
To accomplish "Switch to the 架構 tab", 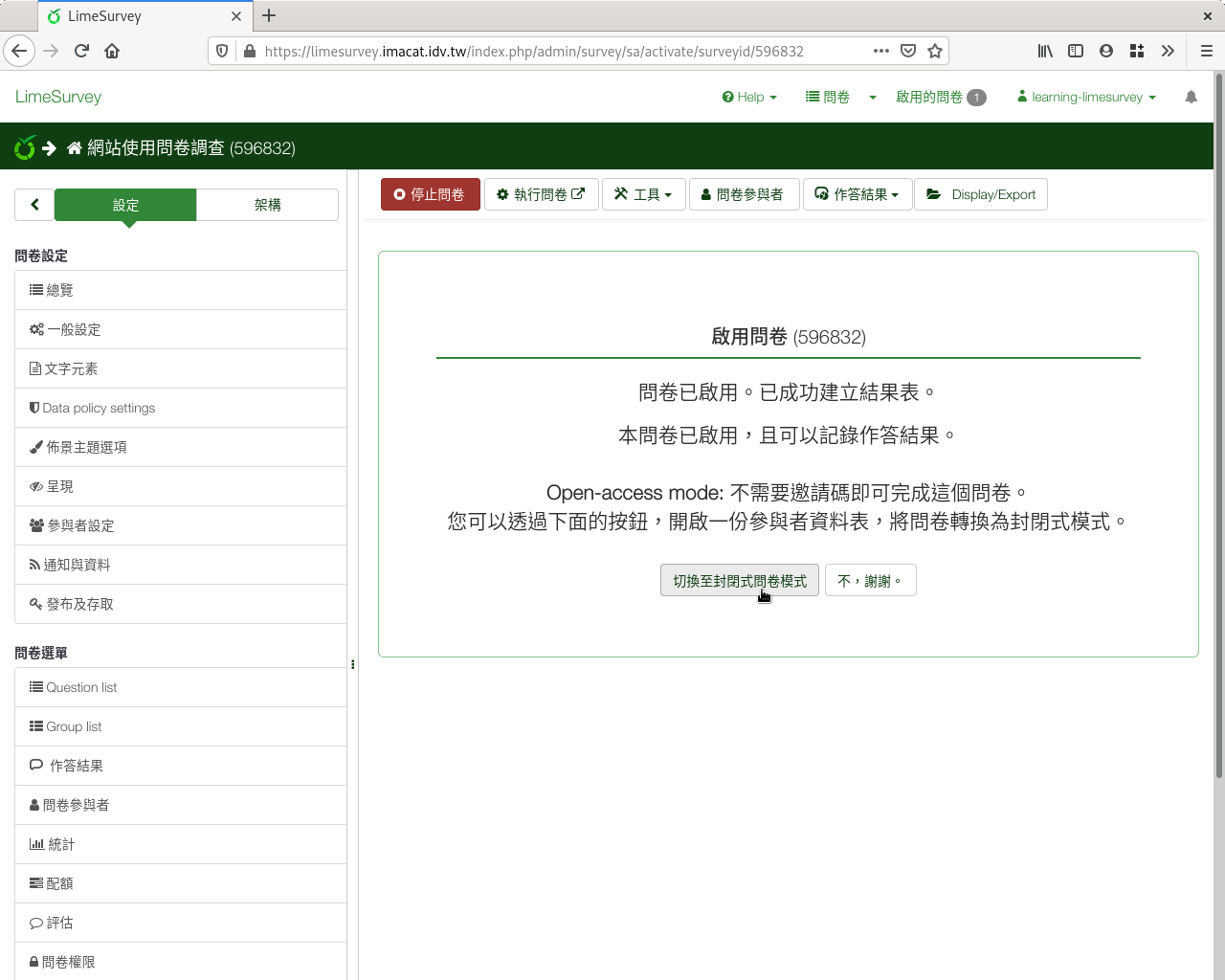I will coord(268,204).
